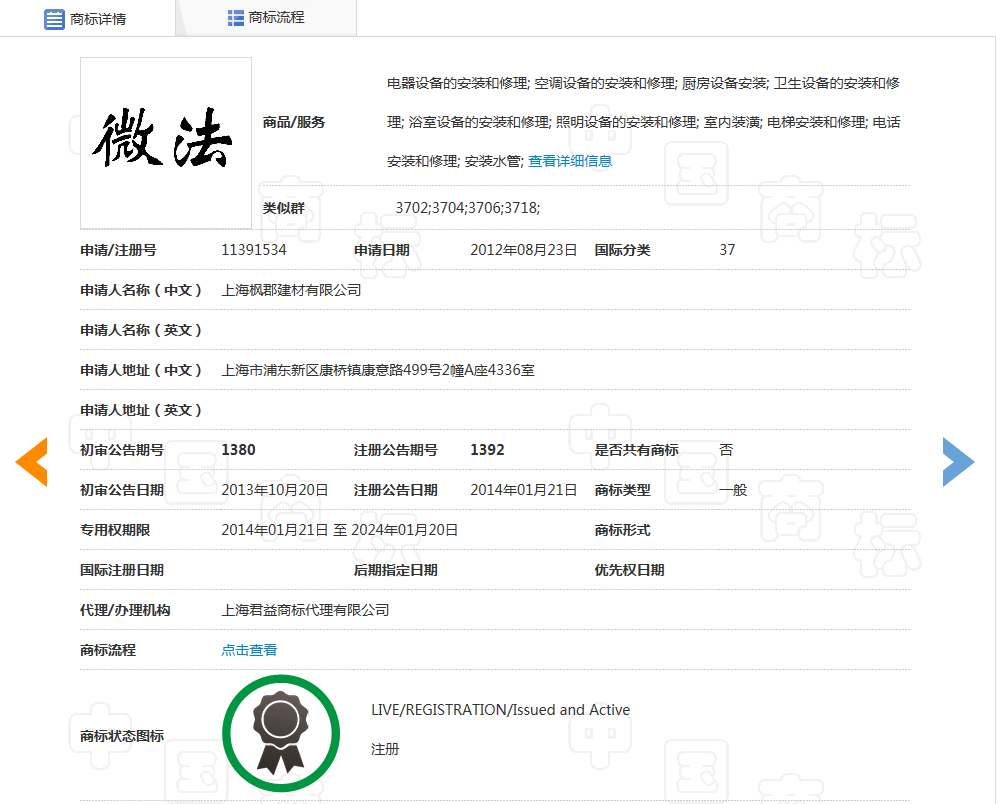
Task: Select applicant name 上海枫郡建材有限公司
Action: [x=291, y=290]
